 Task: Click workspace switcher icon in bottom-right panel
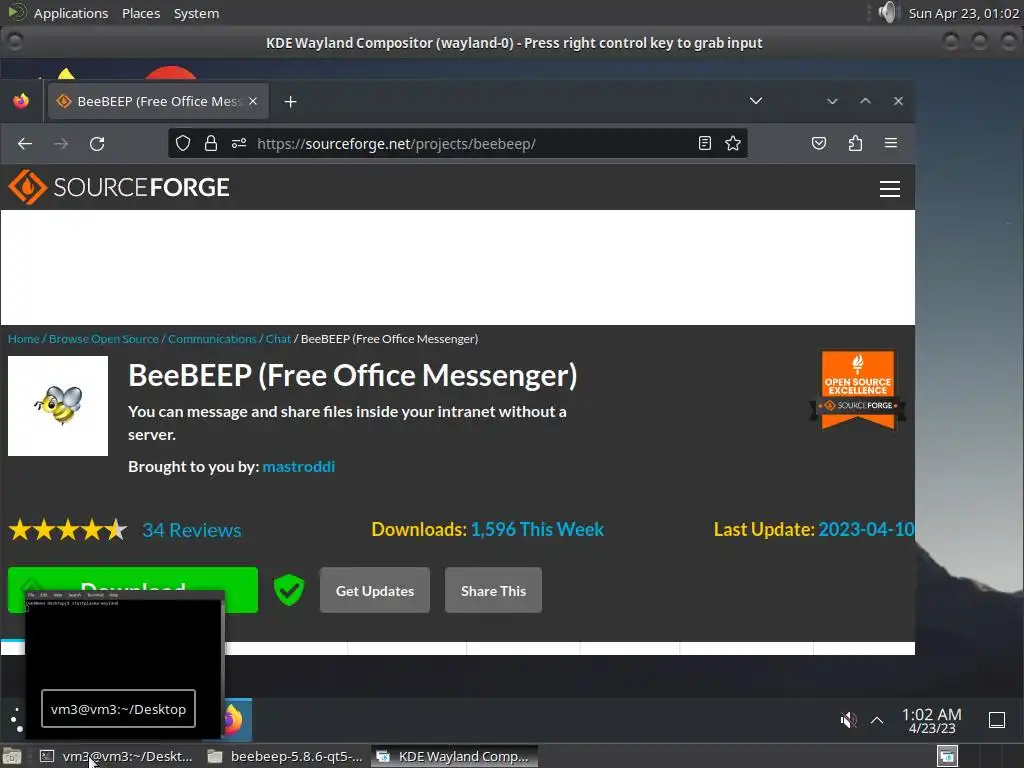(947, 756)
